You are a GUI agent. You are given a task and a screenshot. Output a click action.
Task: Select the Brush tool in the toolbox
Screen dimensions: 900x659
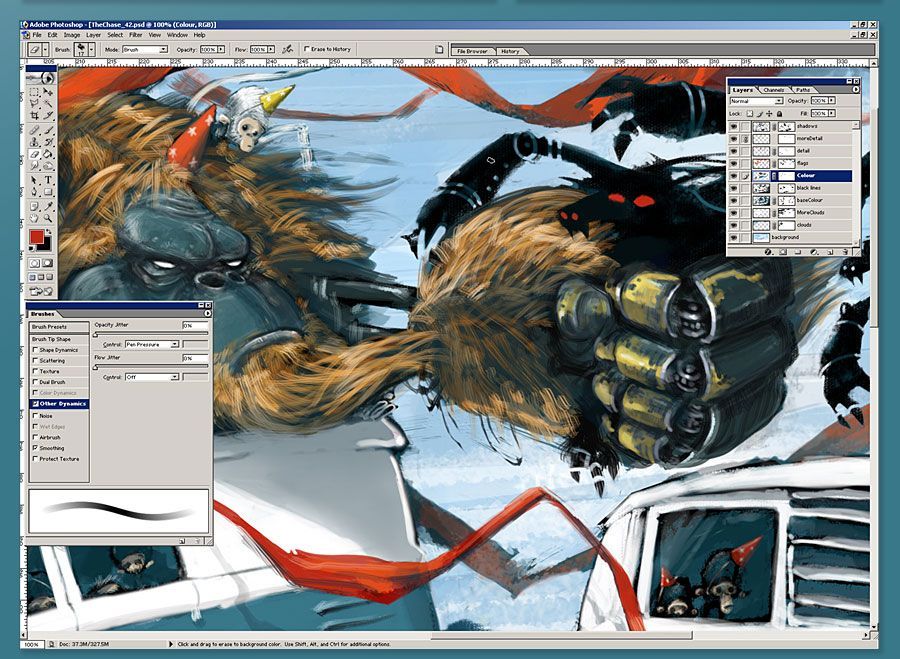coord(48,131)
